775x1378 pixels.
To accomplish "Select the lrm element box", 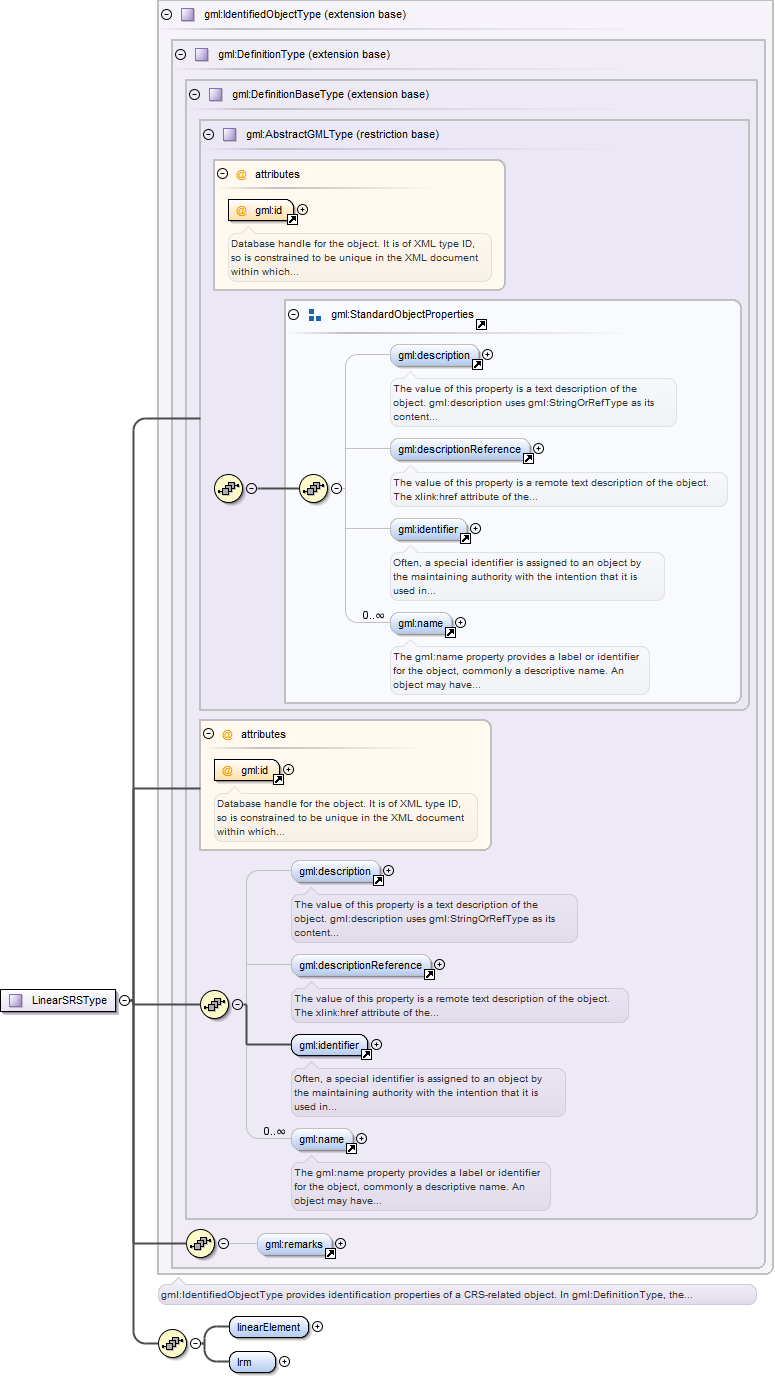I will click(252, 1361).
